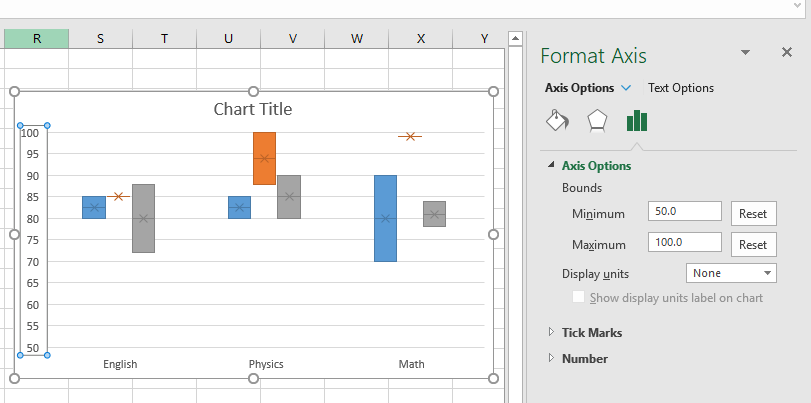Click the Minimum bound input field
This screenshot has height=403, width=811.
(x=684, y=211)
